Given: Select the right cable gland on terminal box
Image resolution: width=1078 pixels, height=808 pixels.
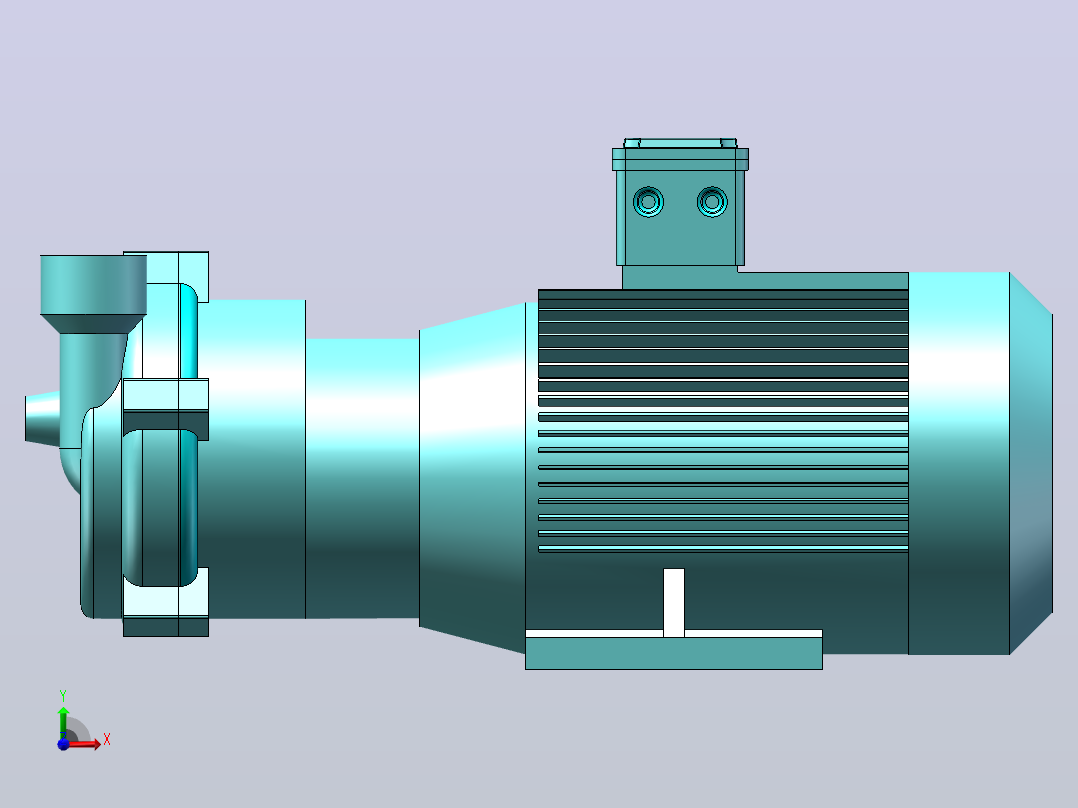Looking at the screenshot, I should coord(712,202).
